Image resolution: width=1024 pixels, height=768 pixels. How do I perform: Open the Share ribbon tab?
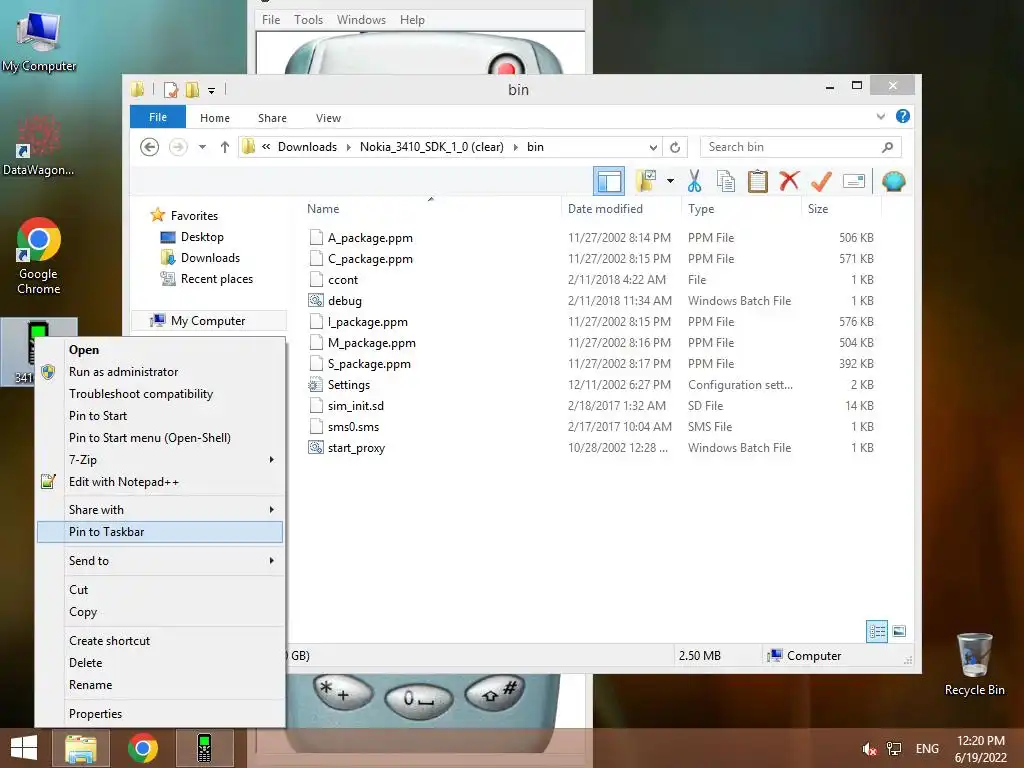point(272,118)
